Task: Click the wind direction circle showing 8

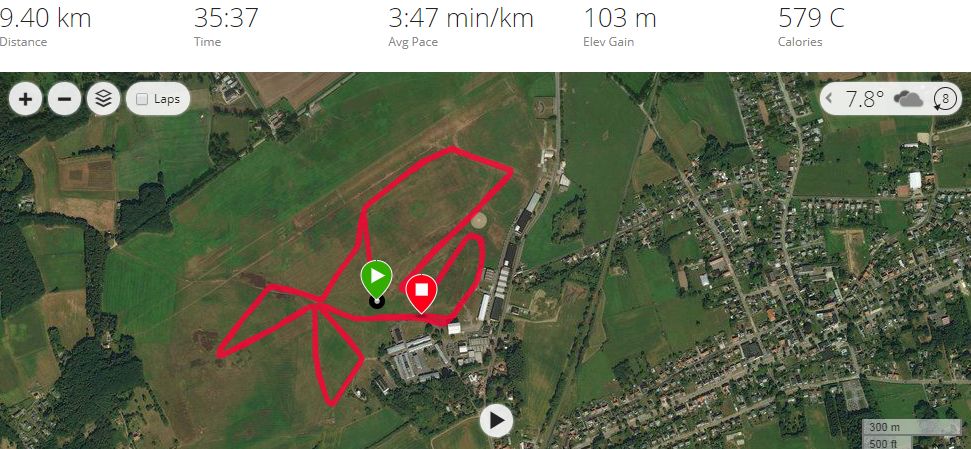Action: pyautogui.click(x=945, y=99)
